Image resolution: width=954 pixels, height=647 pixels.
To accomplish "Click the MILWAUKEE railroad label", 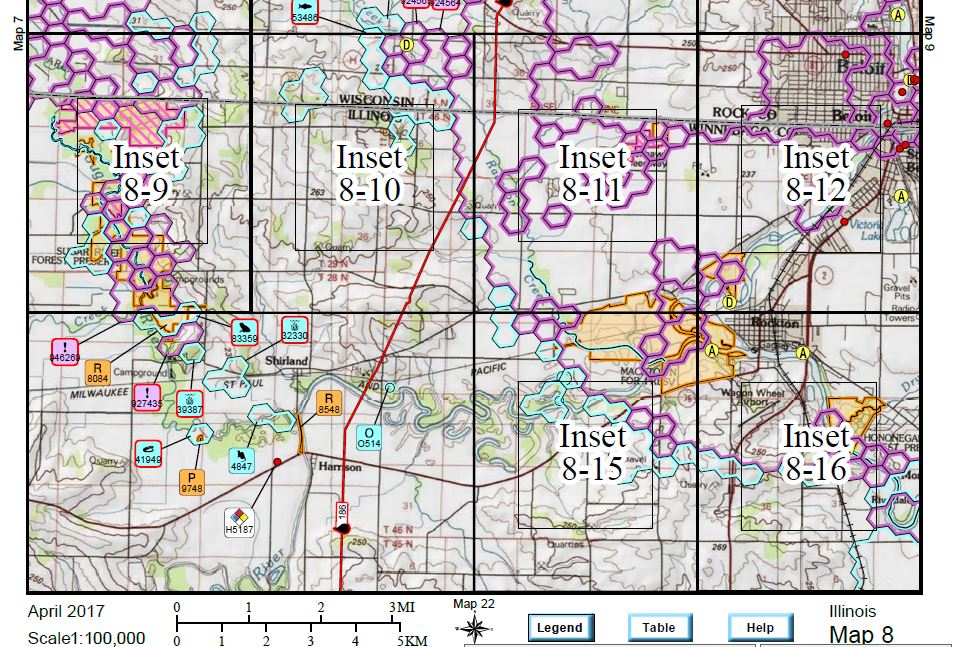I will click(99, 394).
